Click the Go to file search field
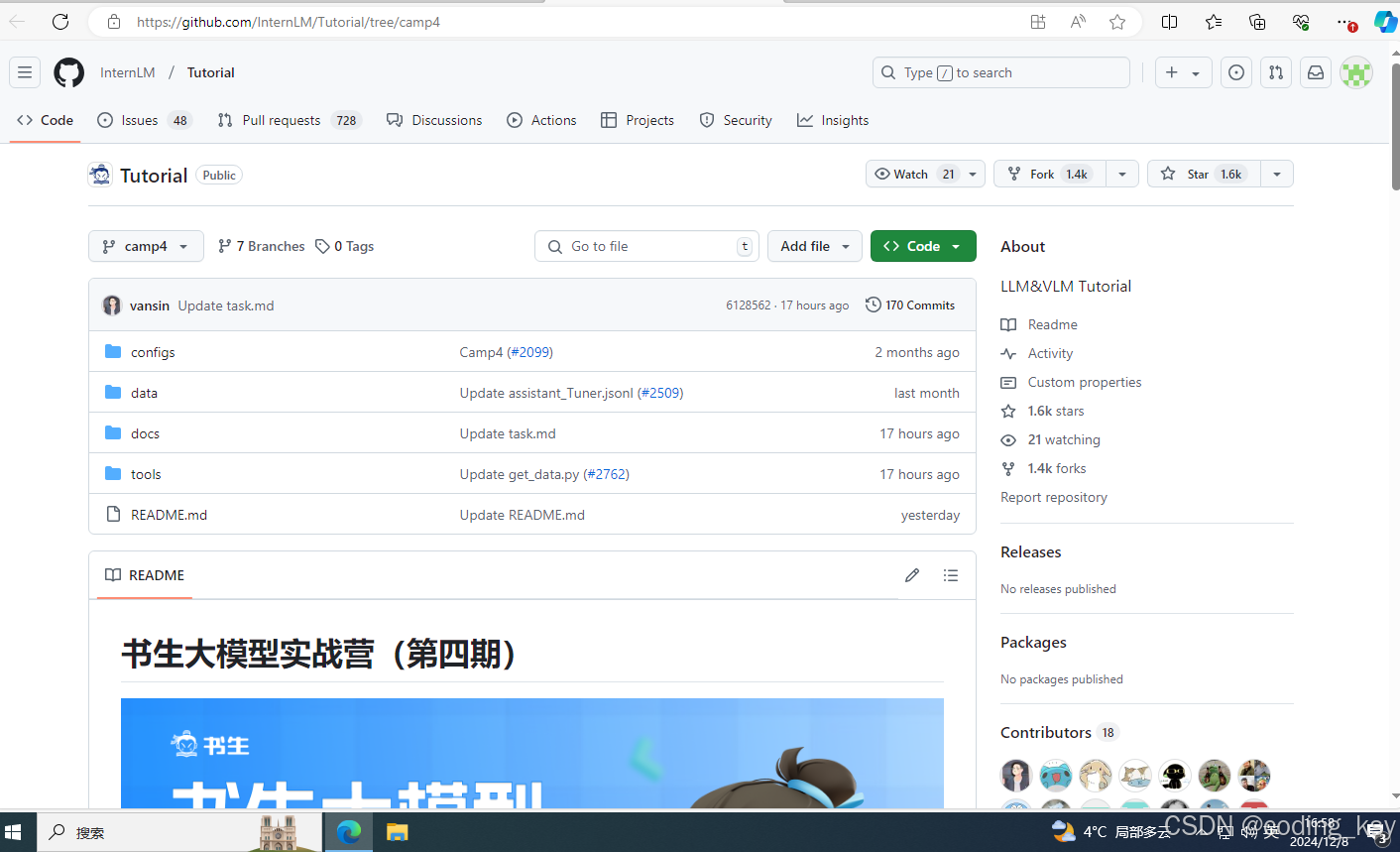This screenshot has height=852, width=1400. [646, 246]
